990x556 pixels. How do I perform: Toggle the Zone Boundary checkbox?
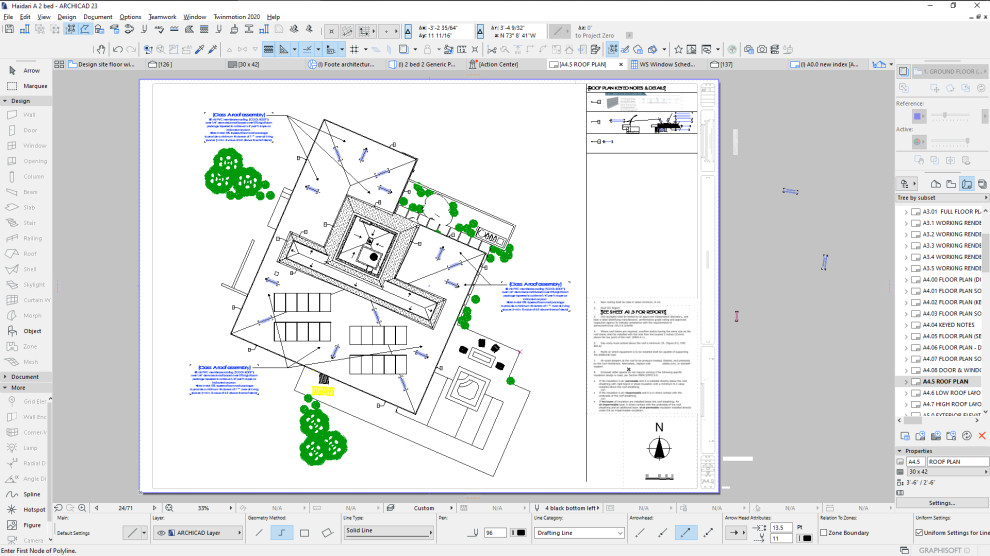tap(823, 533)
